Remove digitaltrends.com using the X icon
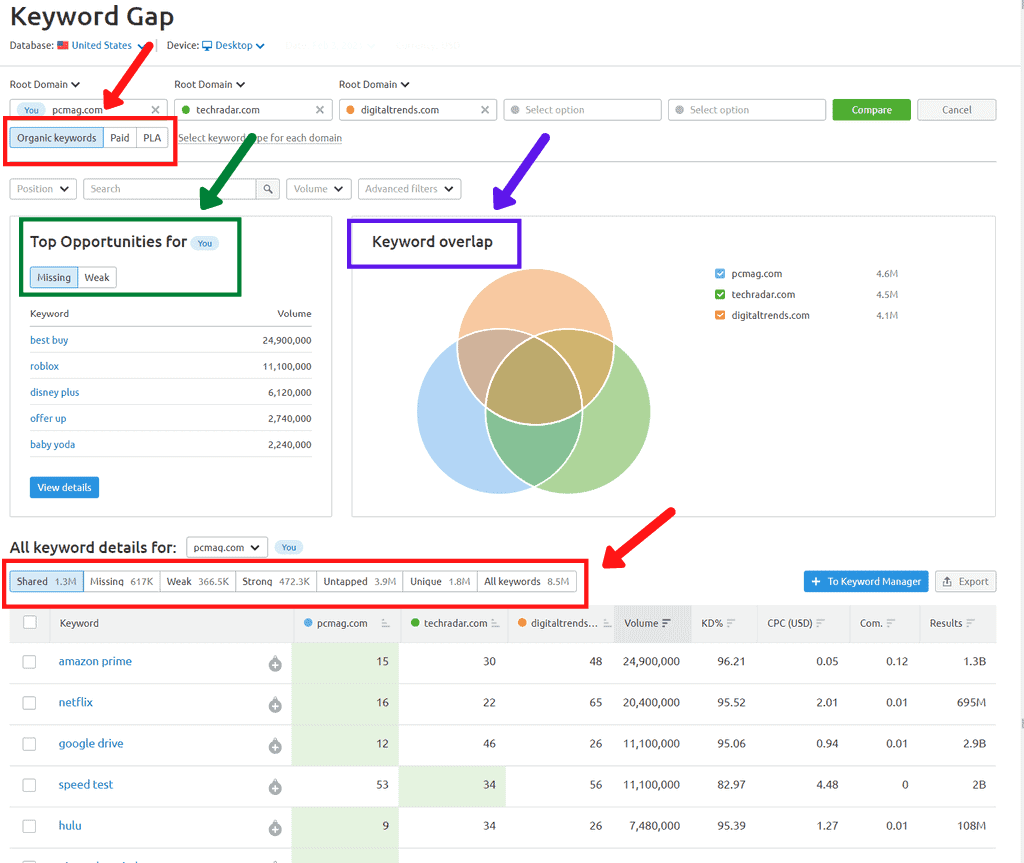This screenshot has height=863, width=1024. point(485,110)
